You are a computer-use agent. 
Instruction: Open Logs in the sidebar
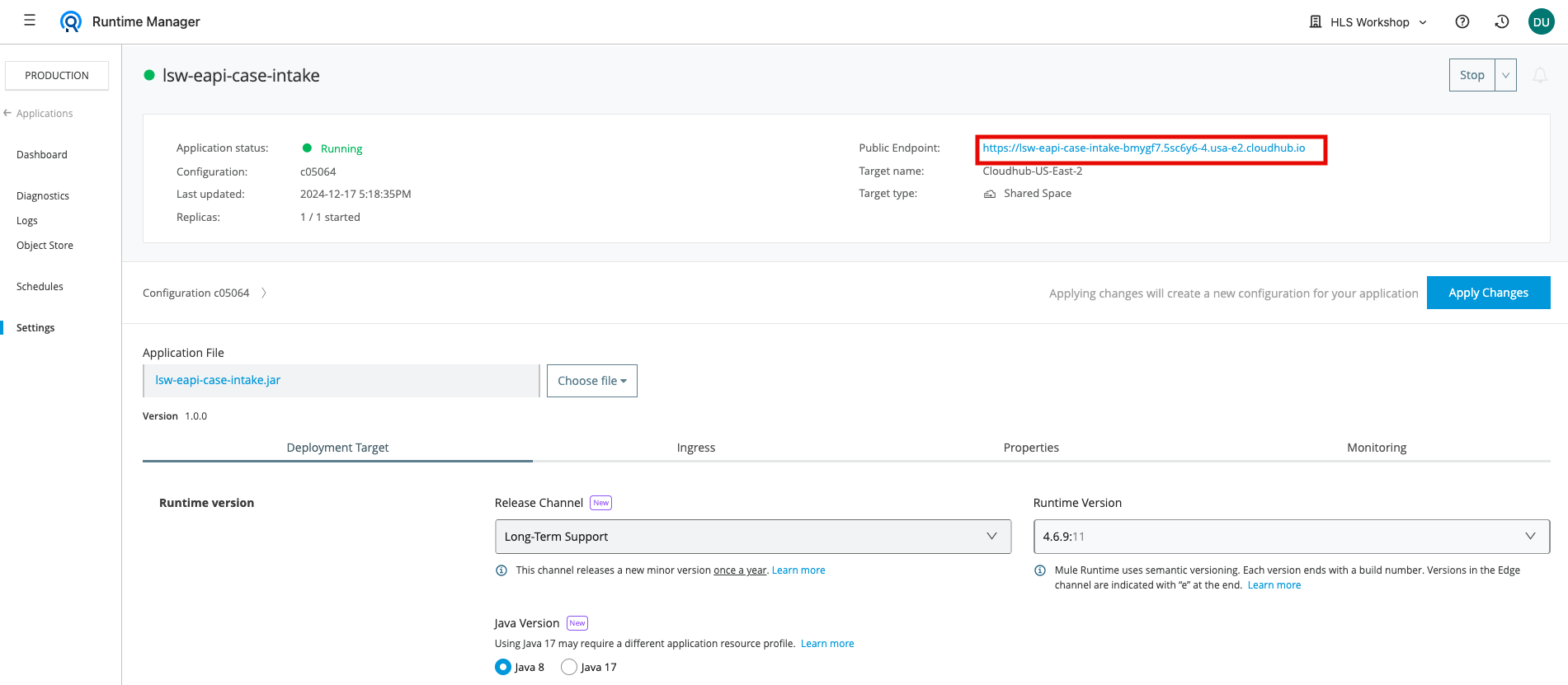(27, 221)
